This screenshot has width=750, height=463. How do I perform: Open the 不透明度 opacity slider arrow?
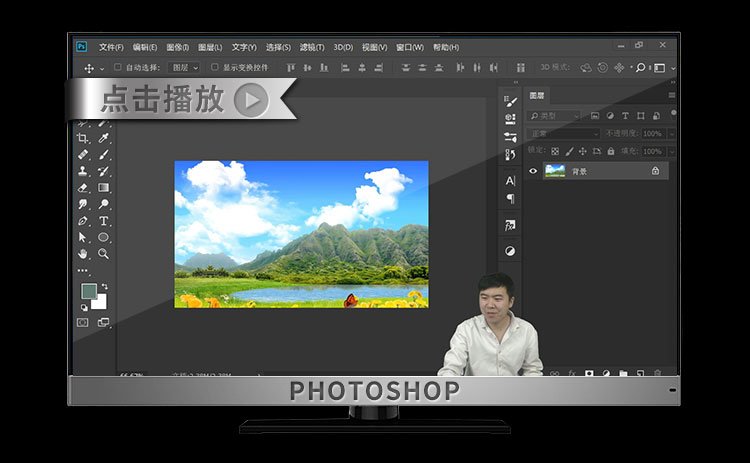click(x=672, y=134)
